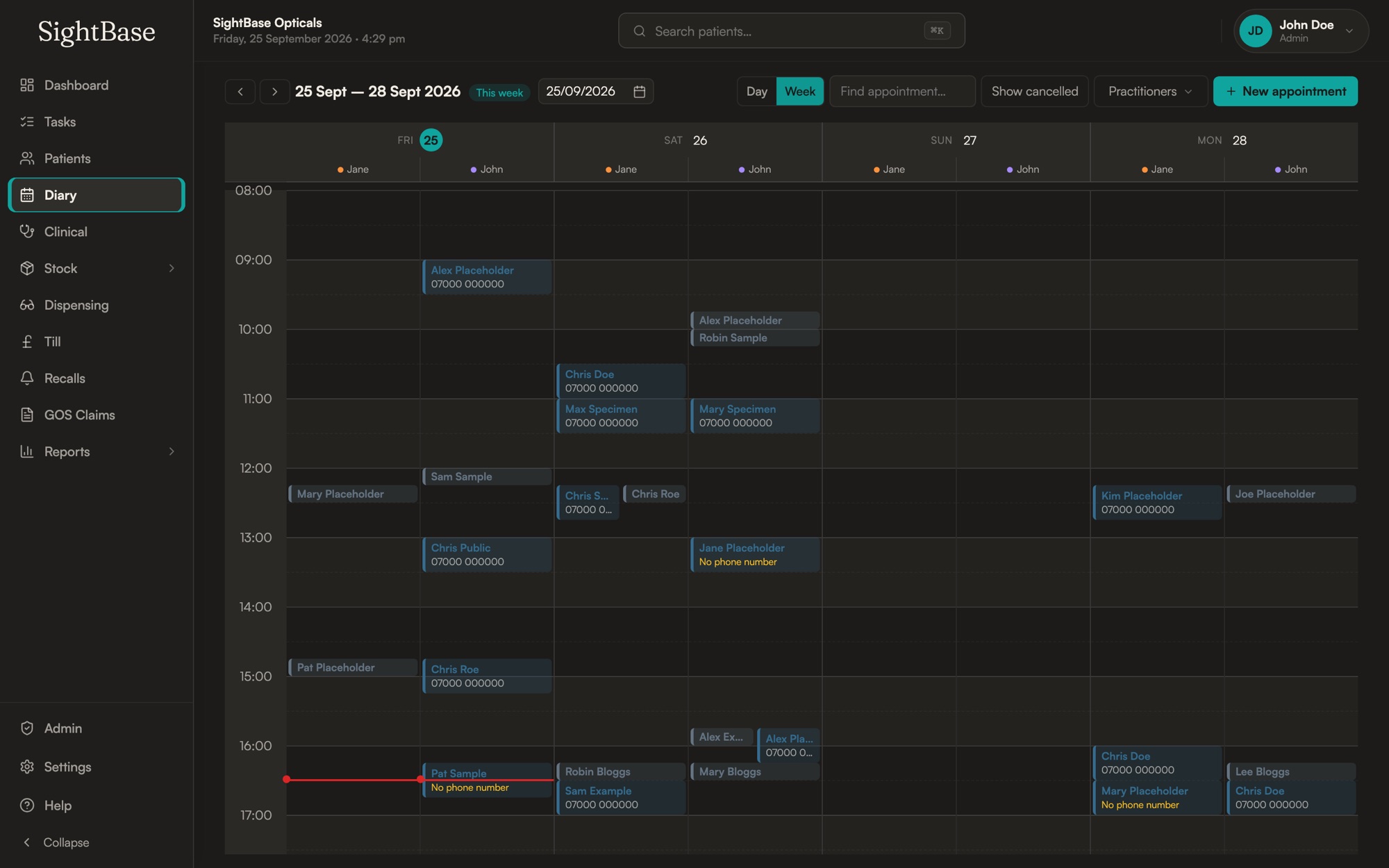Screen dimensions: 1389x868
Task: Open Mary Specimen's Saturday appointment
Action: coord(755,416)
